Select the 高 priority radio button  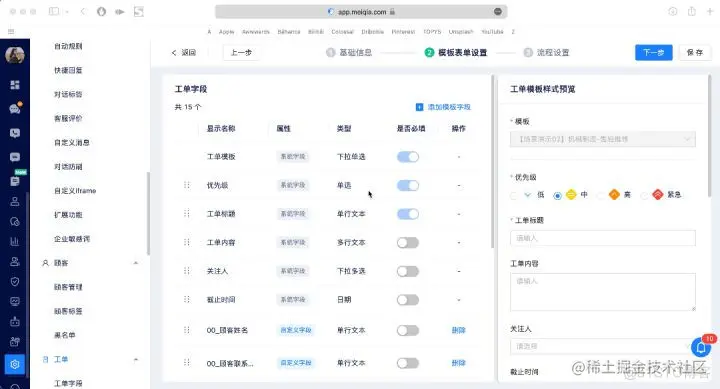[601, 196]
